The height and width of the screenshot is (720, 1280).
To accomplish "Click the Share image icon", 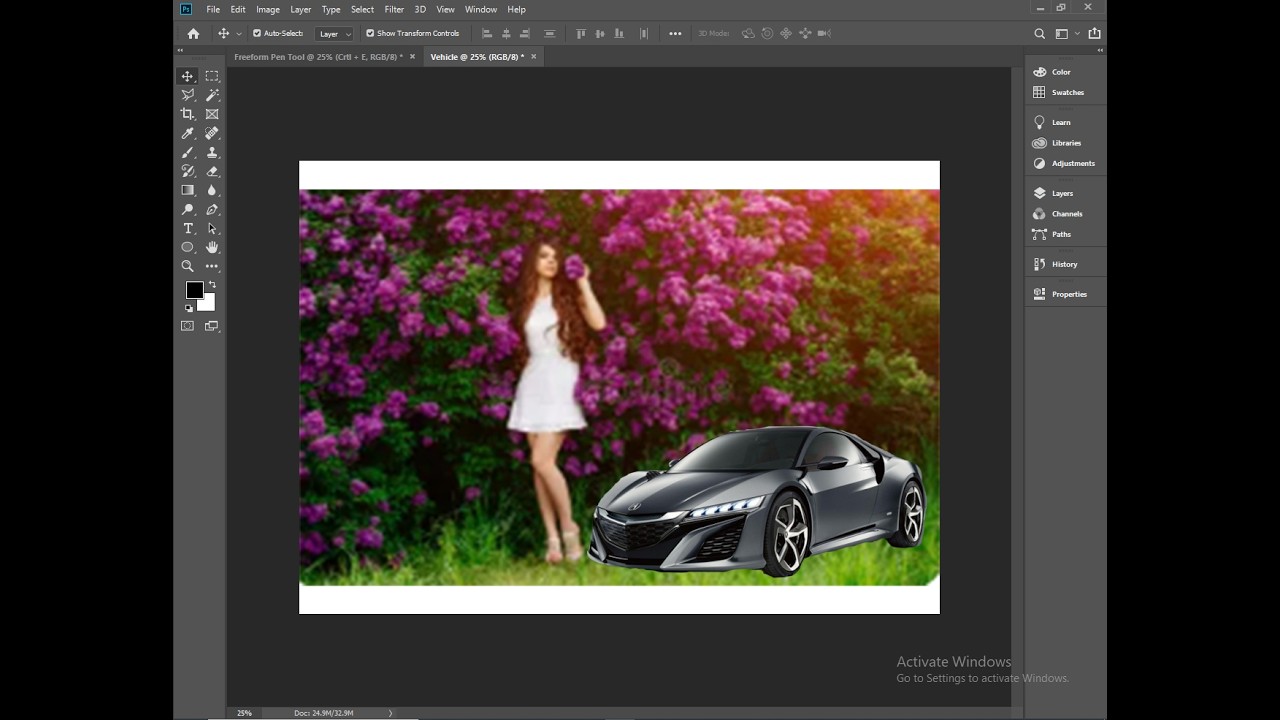I will tap(1094, 33).
